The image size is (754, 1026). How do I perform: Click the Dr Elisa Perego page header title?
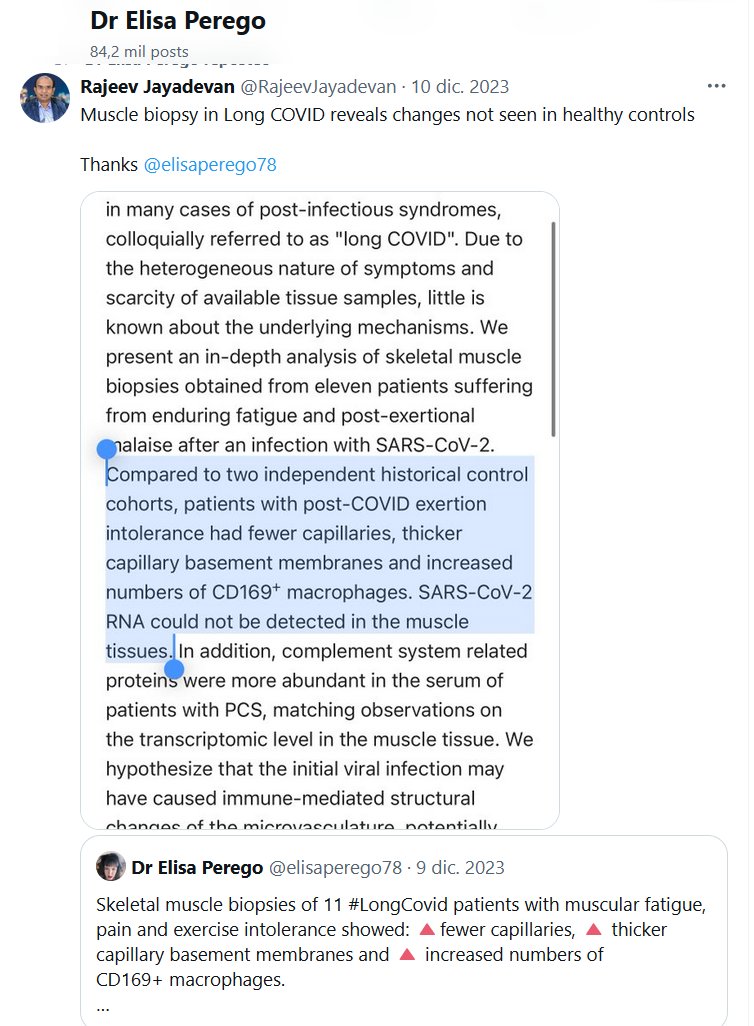(x=178, y=20)
